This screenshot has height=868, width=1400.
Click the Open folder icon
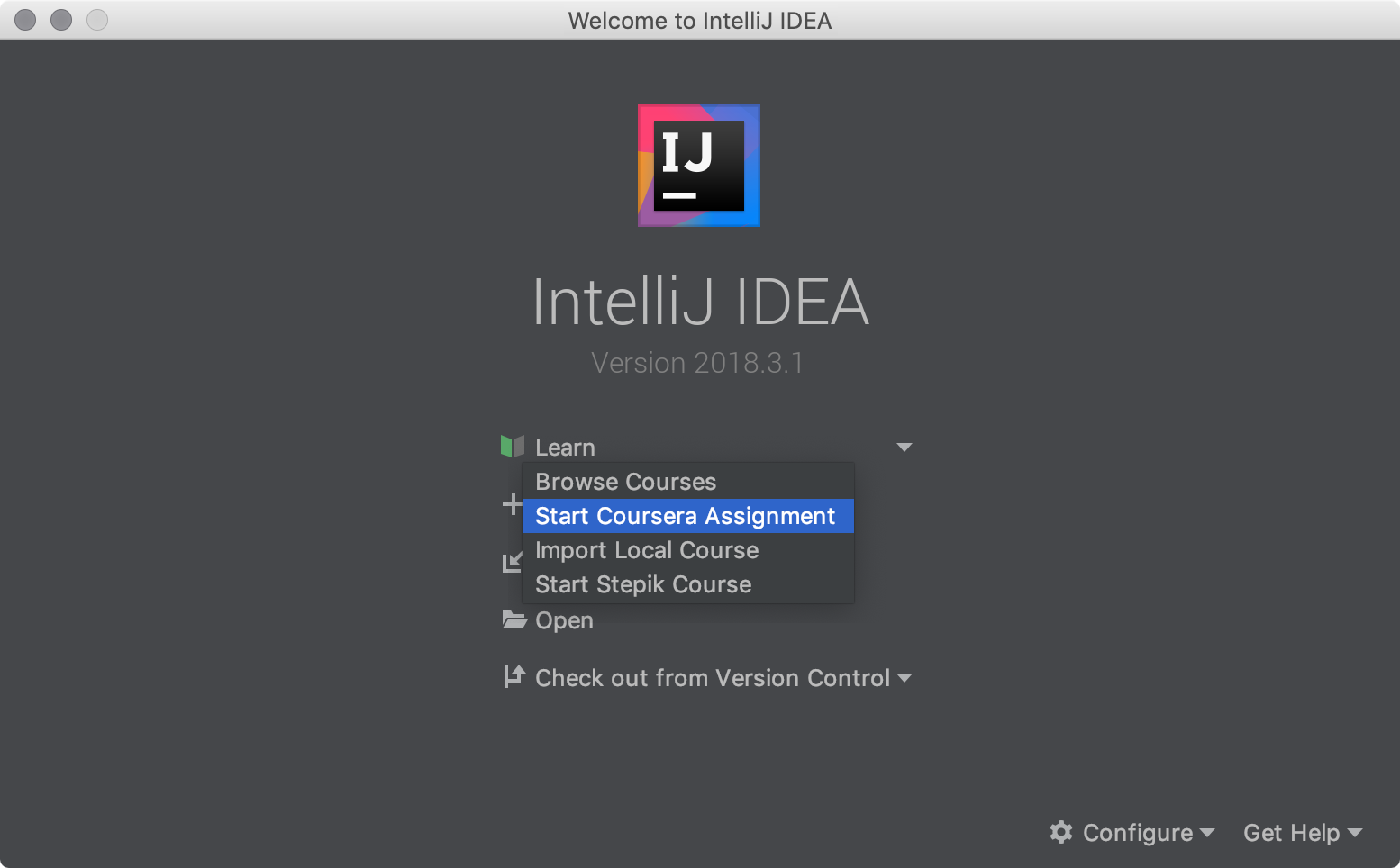tap(514, 619)
